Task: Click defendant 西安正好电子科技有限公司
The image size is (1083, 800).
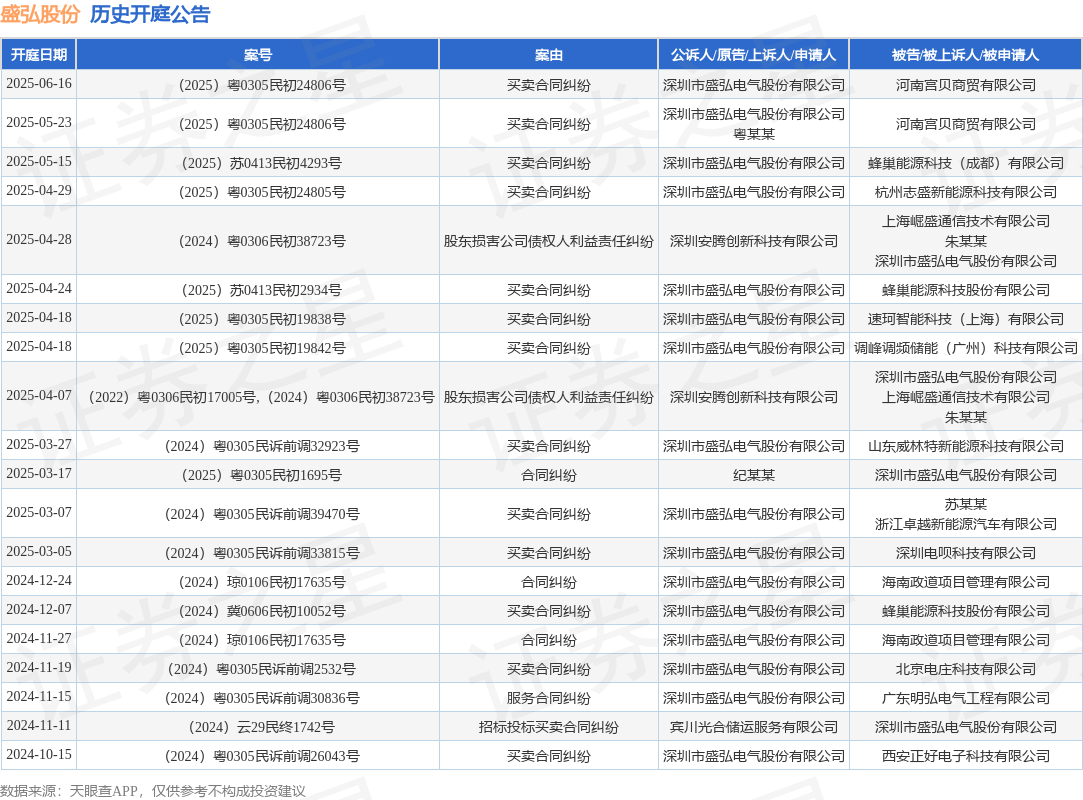Action: pyautogui.click(x=966, y=756)
